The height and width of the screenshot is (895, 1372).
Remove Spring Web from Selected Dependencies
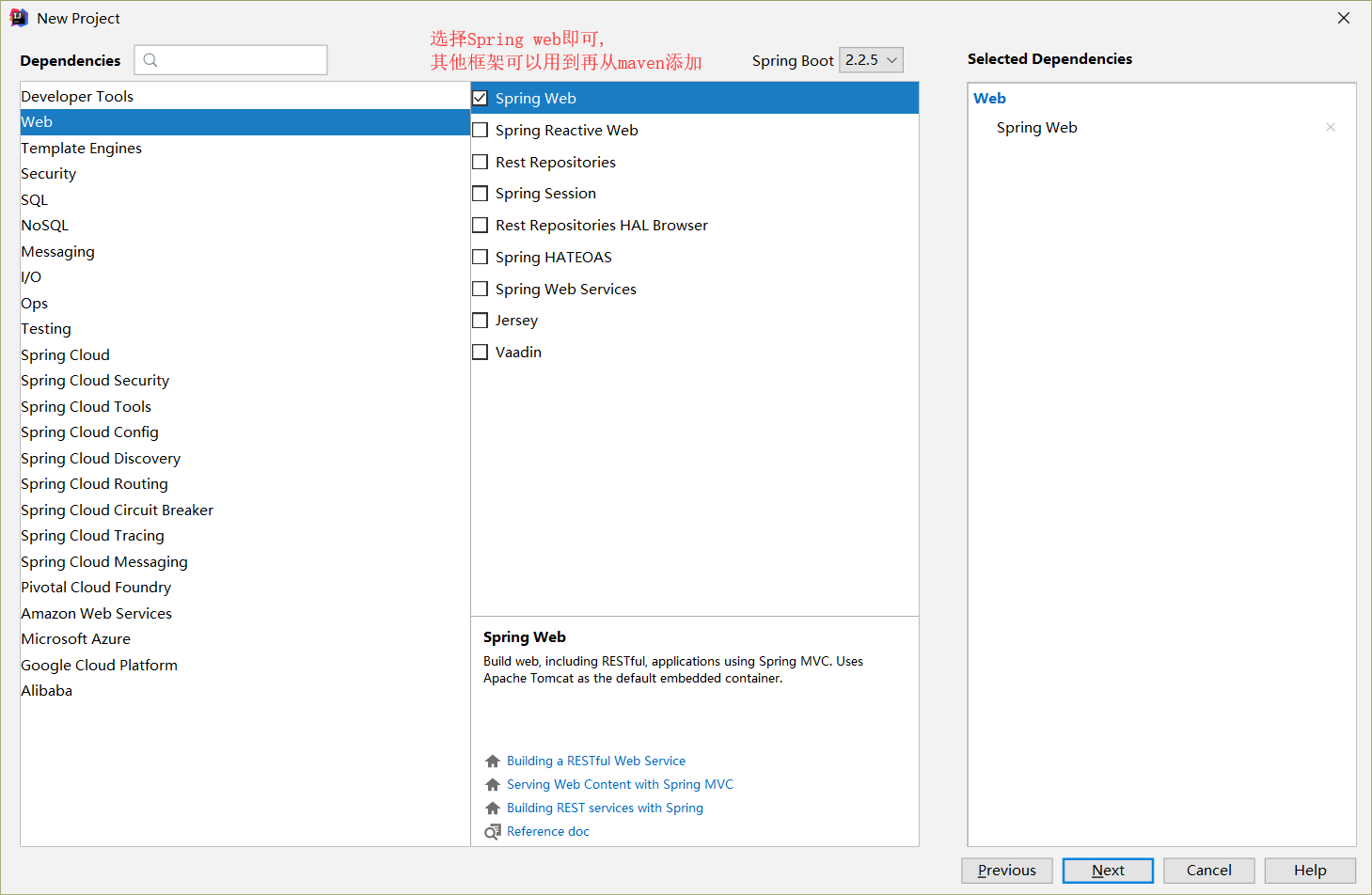(1331, 127)
